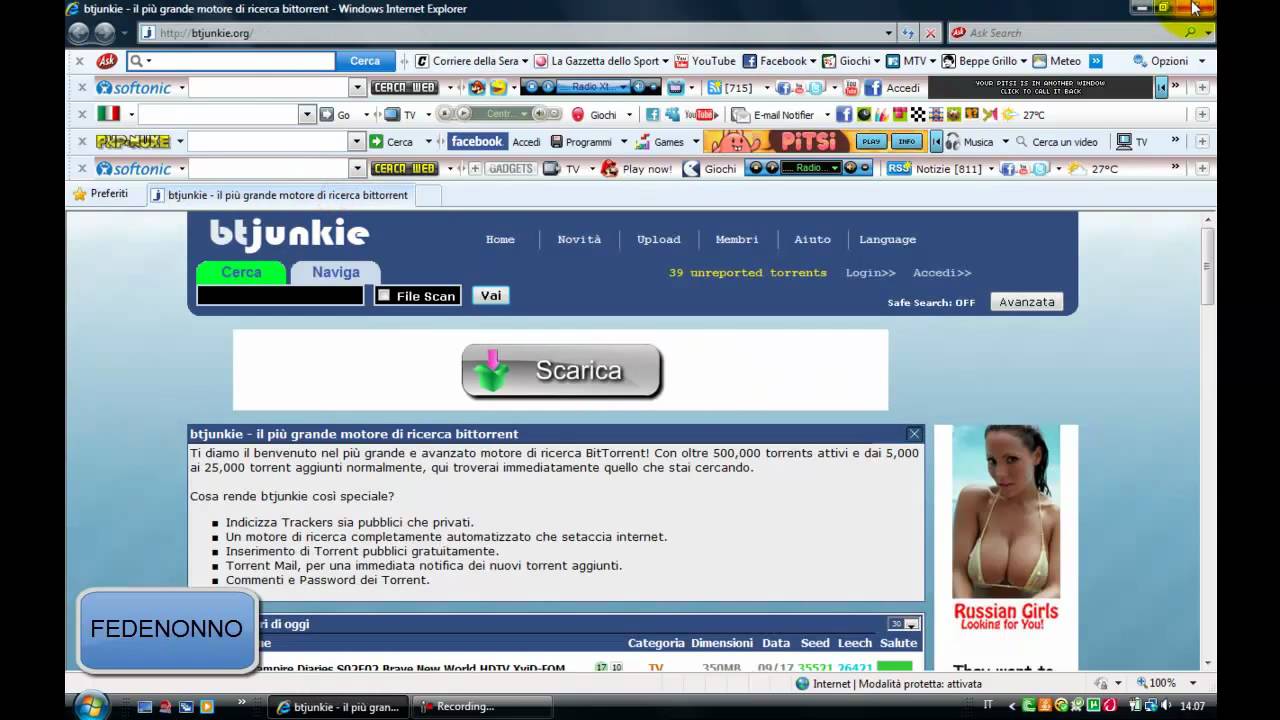Open the Programmi toolbar item
This screenshot has height=720, width=1280.
click(581, 142)
